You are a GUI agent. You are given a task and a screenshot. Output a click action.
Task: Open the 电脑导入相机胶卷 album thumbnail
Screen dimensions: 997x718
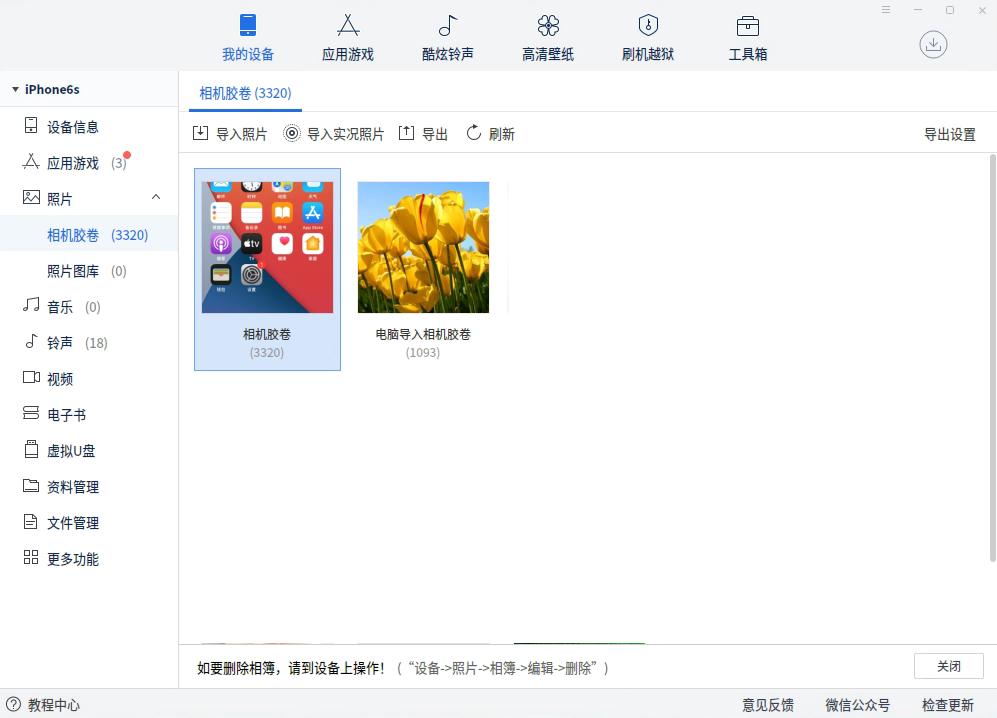tap(422, 246)
